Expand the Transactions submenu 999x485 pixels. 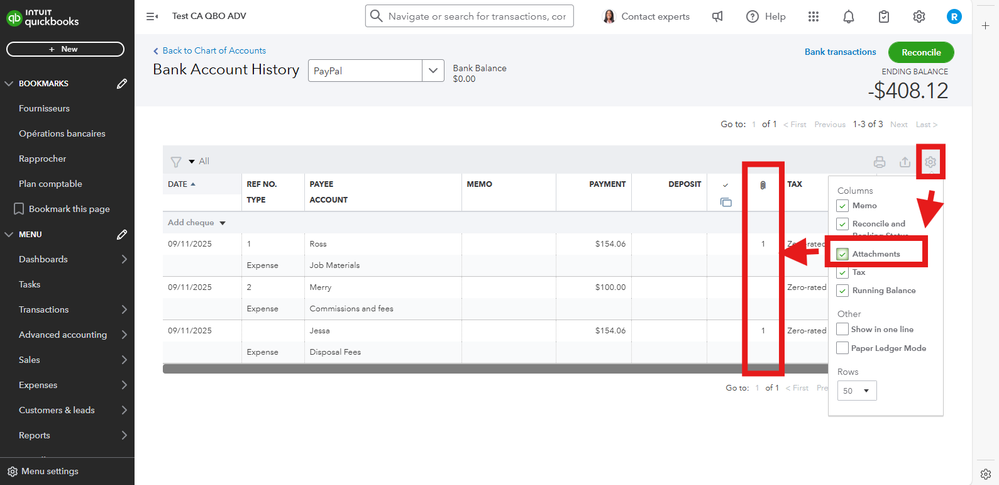point(124,310)
